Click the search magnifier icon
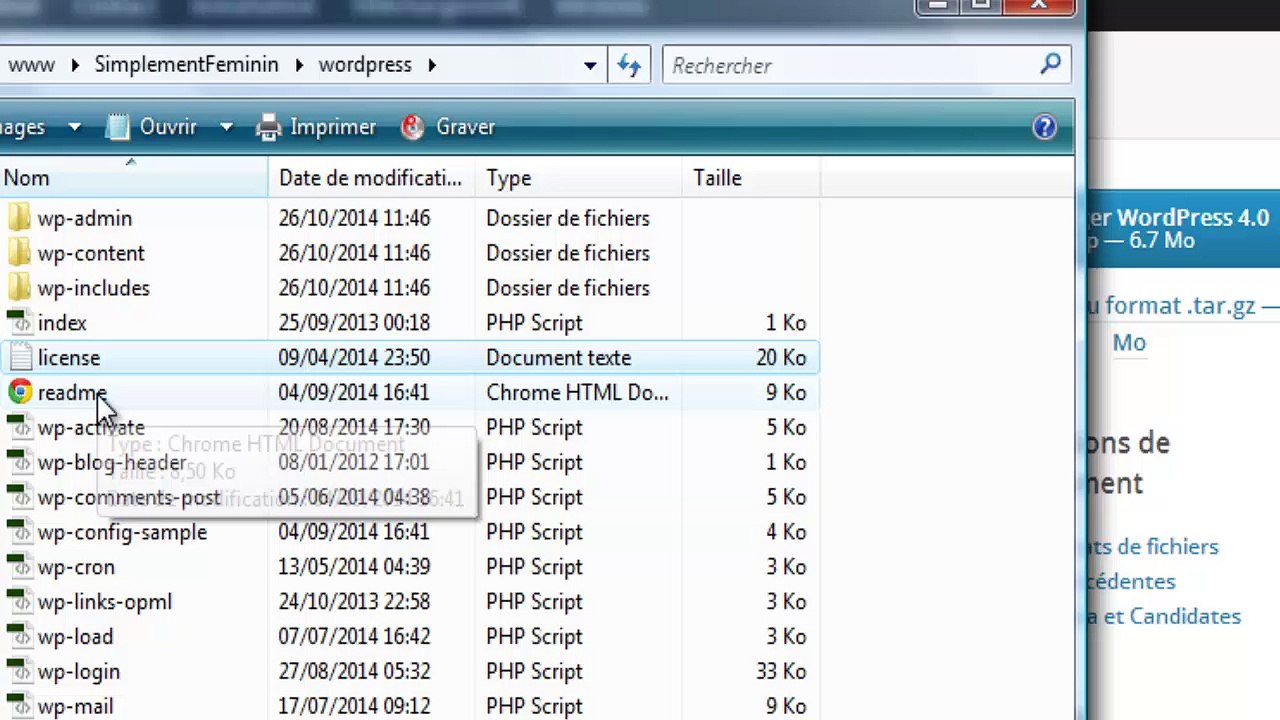The height and width of the screenshot is (720, 1280). point(1050,65)
